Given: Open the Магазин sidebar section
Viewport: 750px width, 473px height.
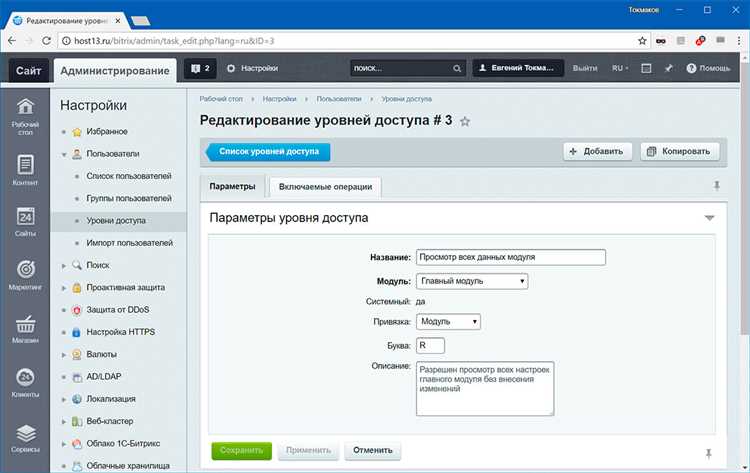Looking at the screenshot, I should coord(25,329).
